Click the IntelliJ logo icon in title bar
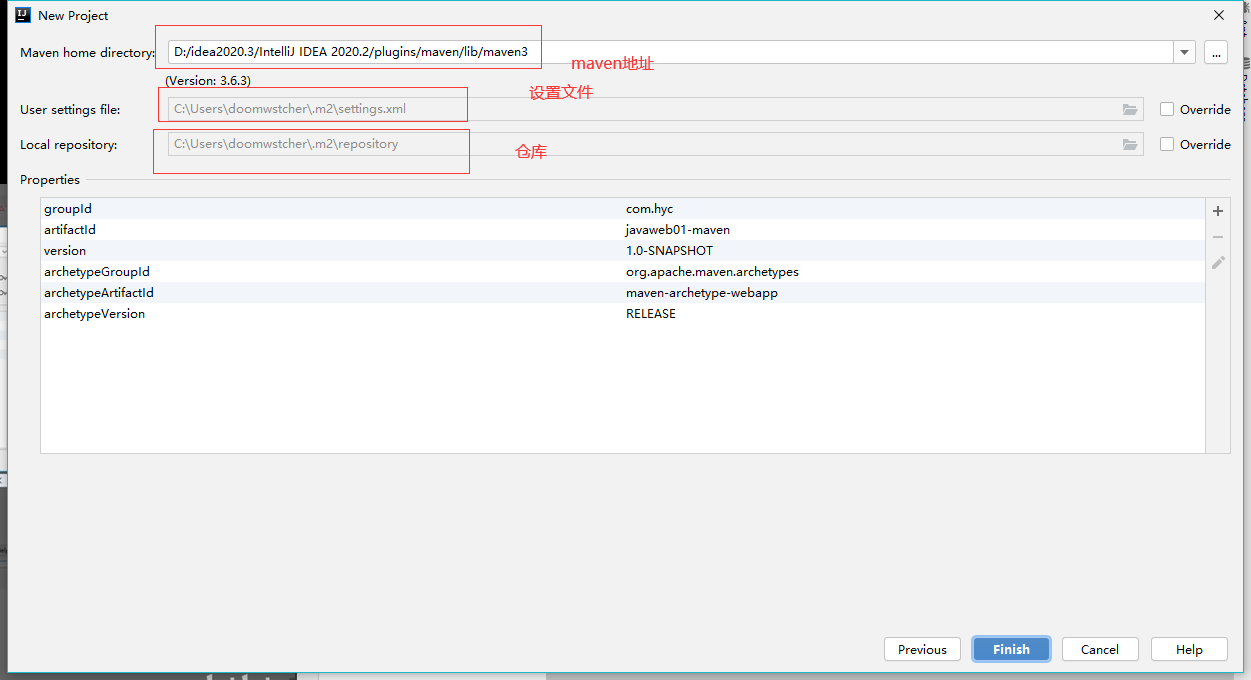 click(22, 15)
